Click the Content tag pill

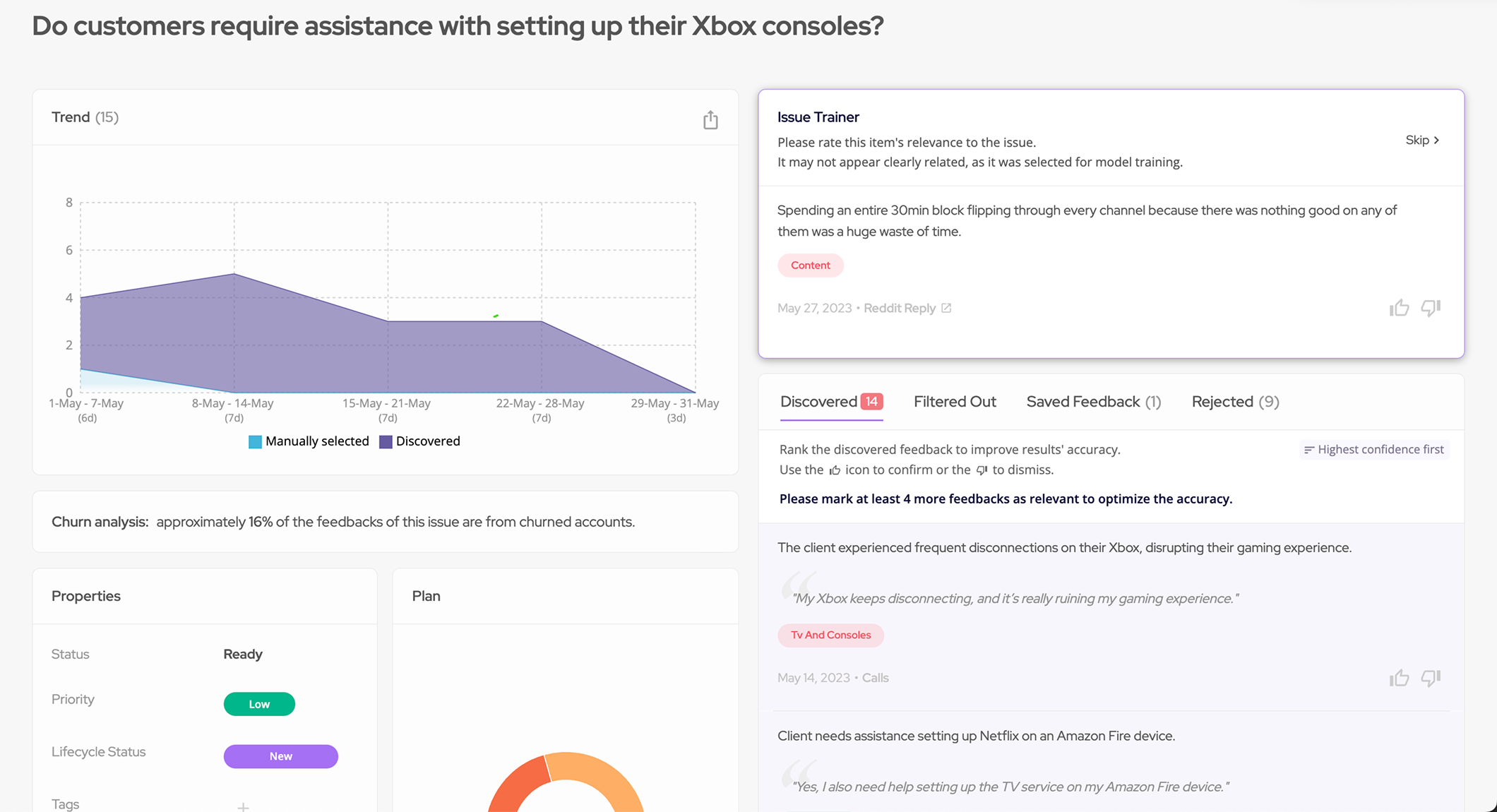coord(811,265)
